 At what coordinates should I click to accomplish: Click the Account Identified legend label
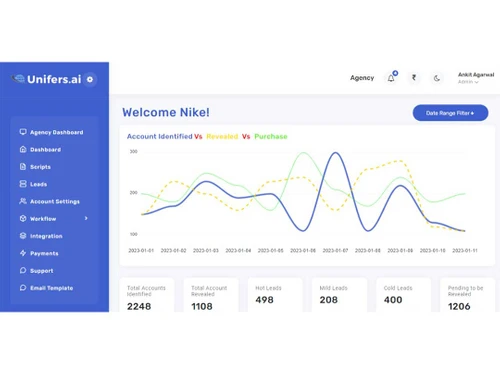tap(159, 136)
